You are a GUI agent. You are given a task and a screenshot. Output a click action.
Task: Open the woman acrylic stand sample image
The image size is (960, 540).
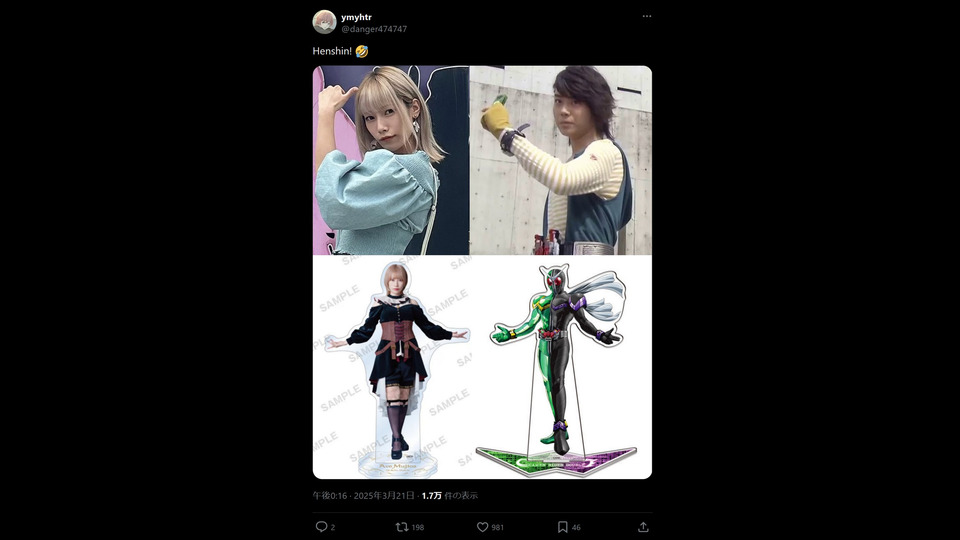(x=391, y=367)
